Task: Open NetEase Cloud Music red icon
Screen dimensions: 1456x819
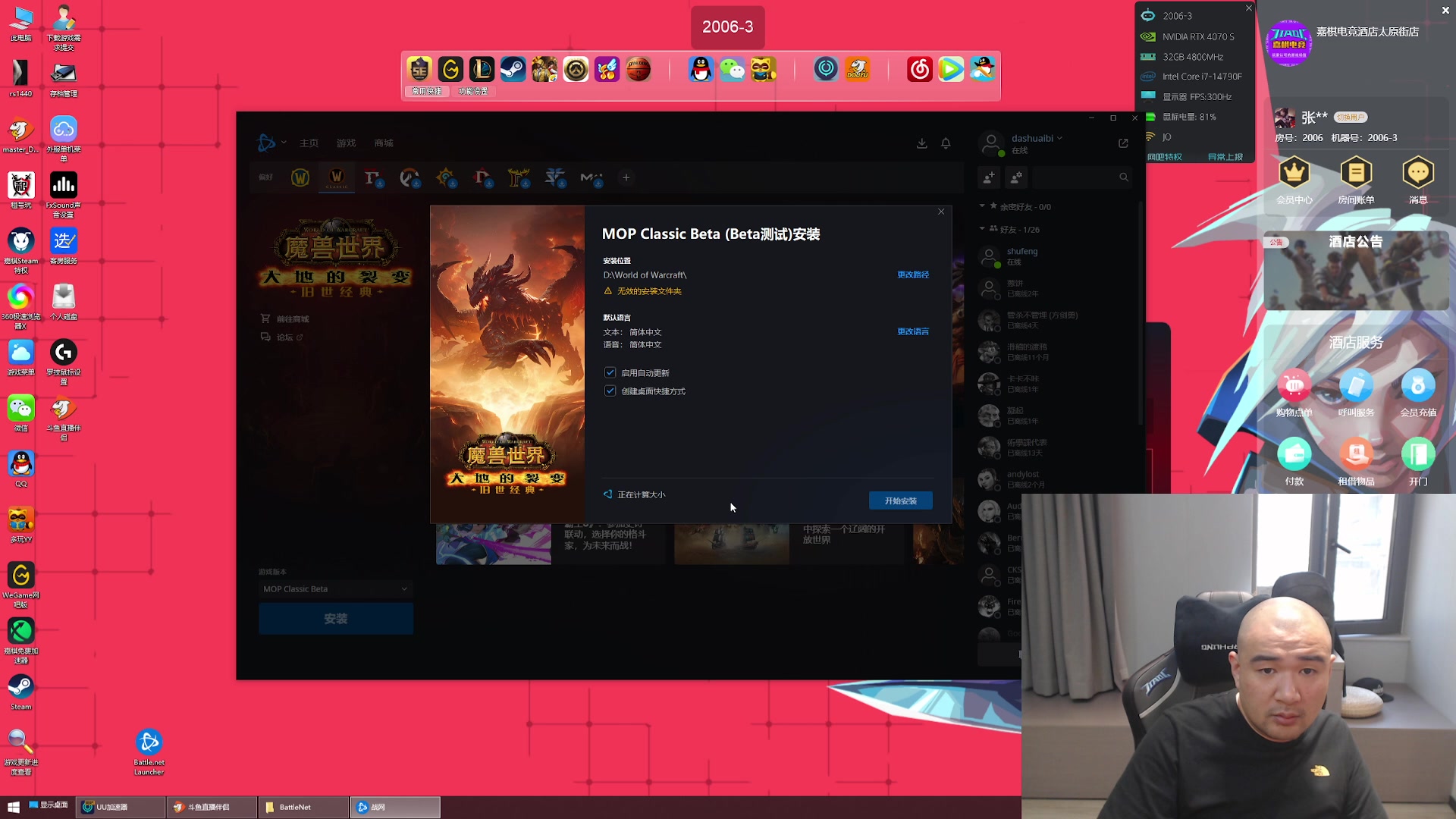Action: (920, 70)
